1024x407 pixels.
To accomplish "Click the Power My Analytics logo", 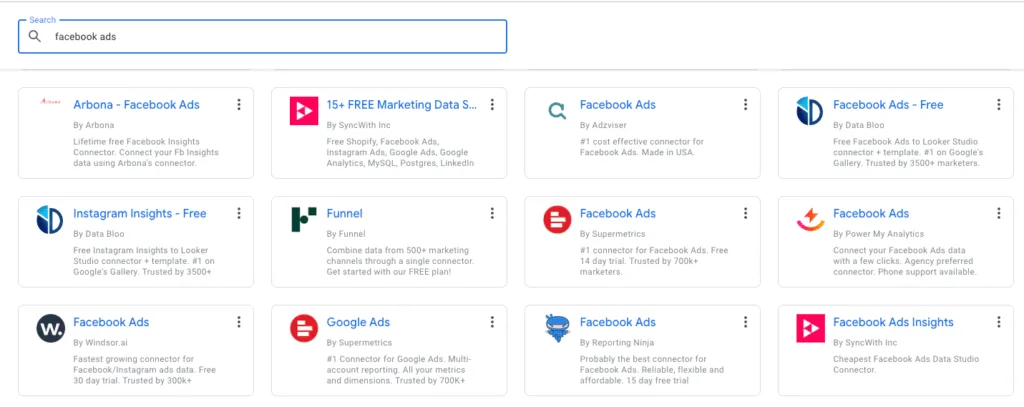I will click(809, 219).
